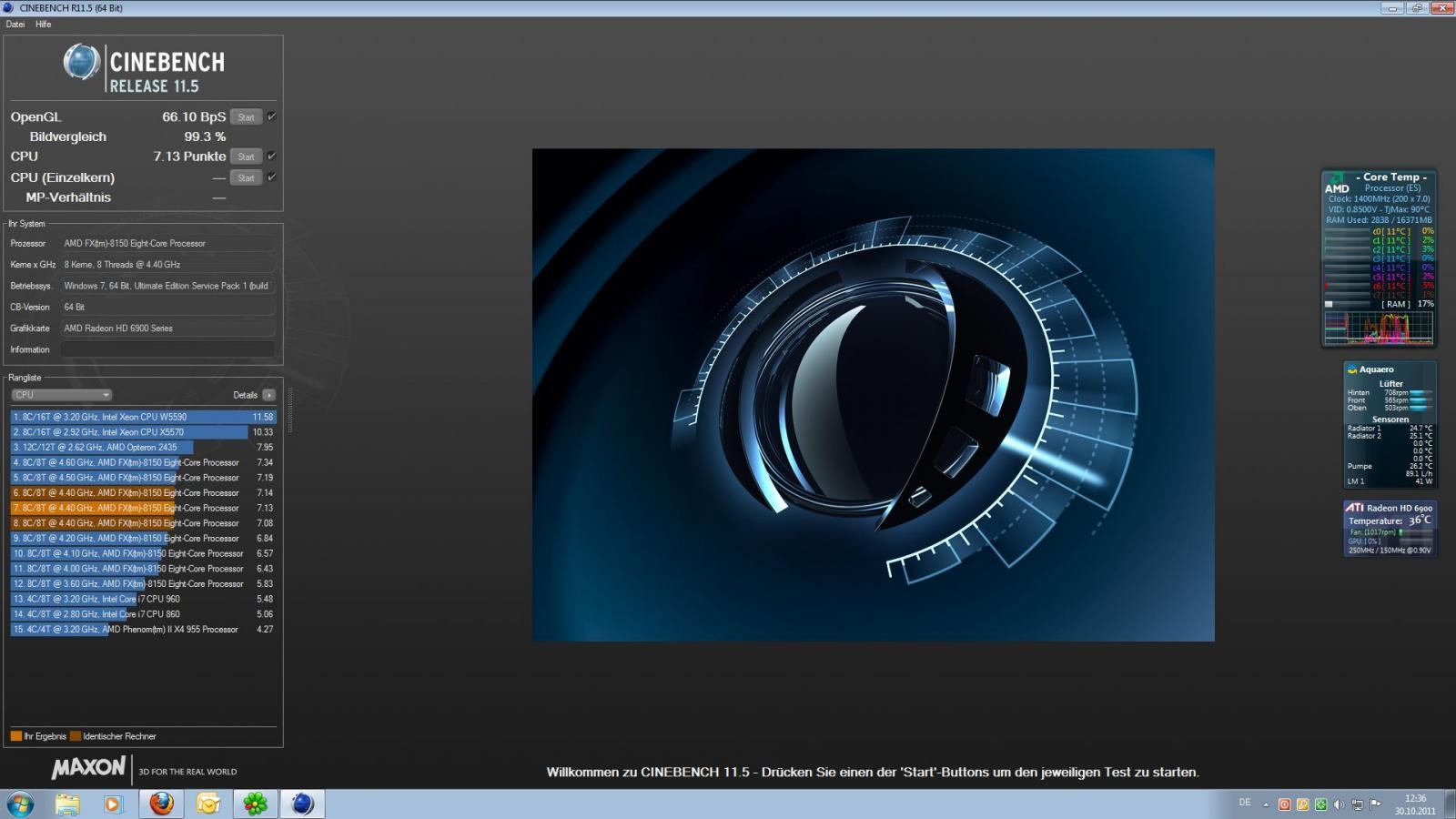
Task: Click the orange 'Ihr Ergebnis' legend swatch
Action: point(16,736)
